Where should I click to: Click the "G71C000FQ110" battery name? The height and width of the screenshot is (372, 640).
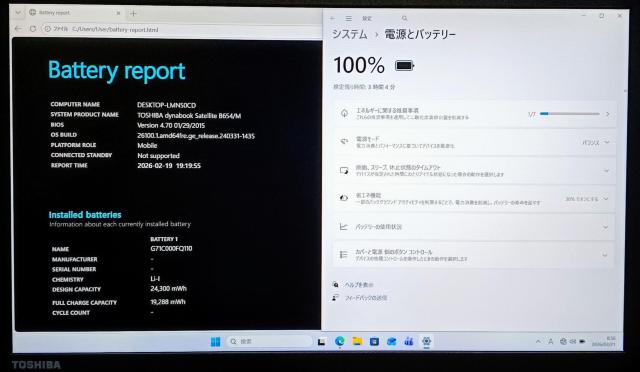click(171, 248)
